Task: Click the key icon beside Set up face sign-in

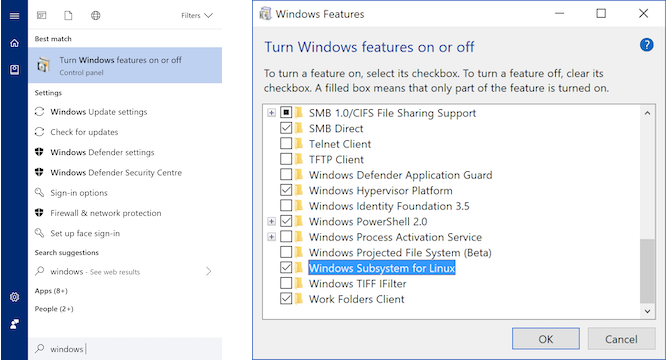Action: coord(39,233)
